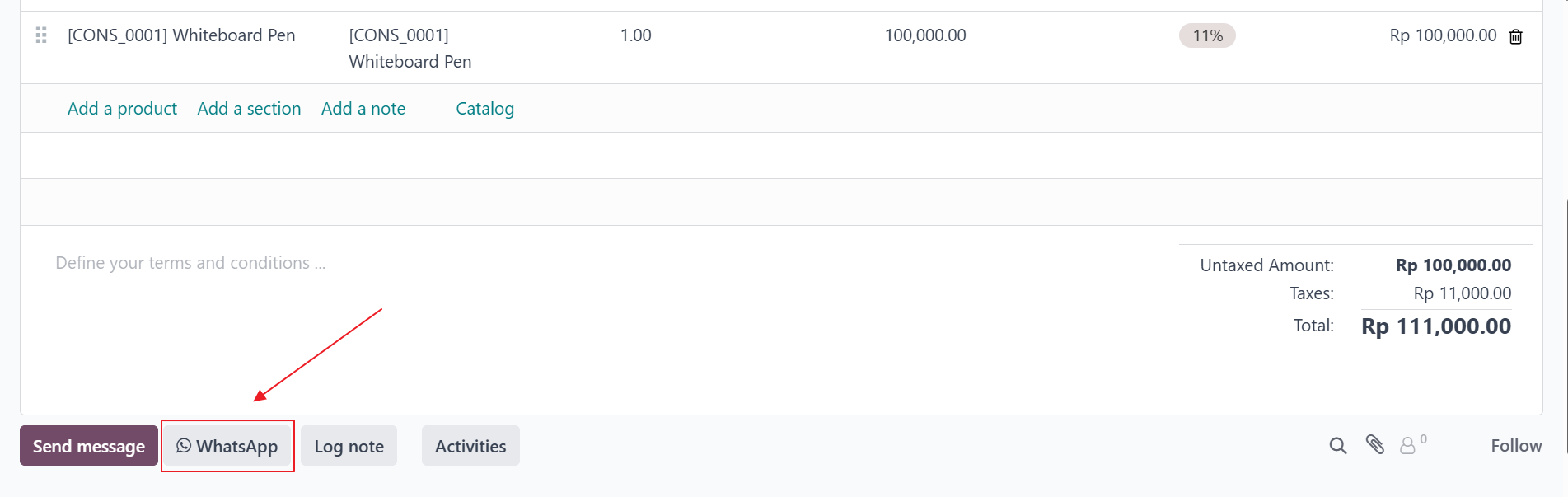The width and height of the screenshot is (1568, 497).
Task: Click the paperclip attachments icon
Action: [x=1374, y=445]
